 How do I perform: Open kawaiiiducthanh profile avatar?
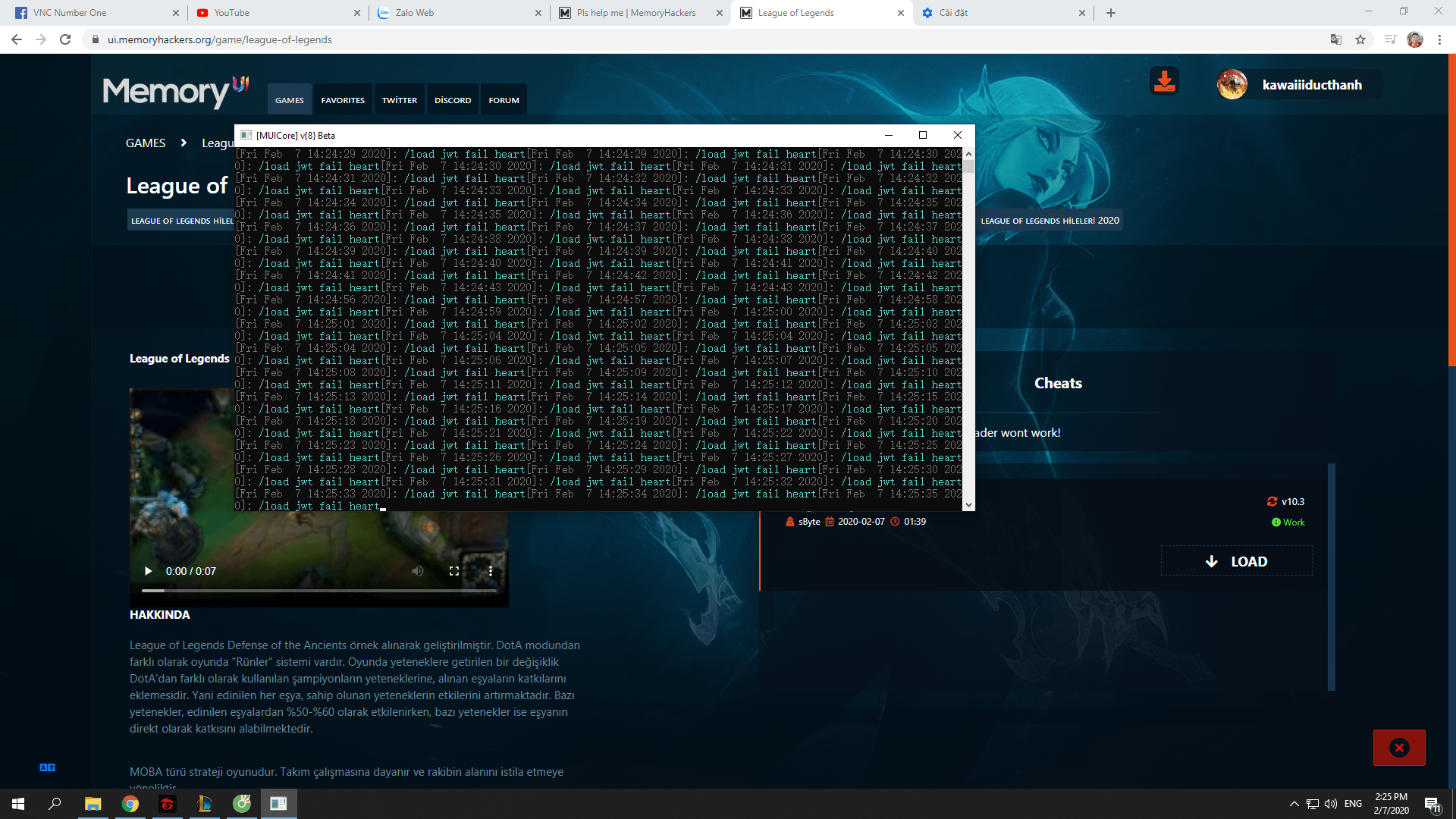point(1232,84)
